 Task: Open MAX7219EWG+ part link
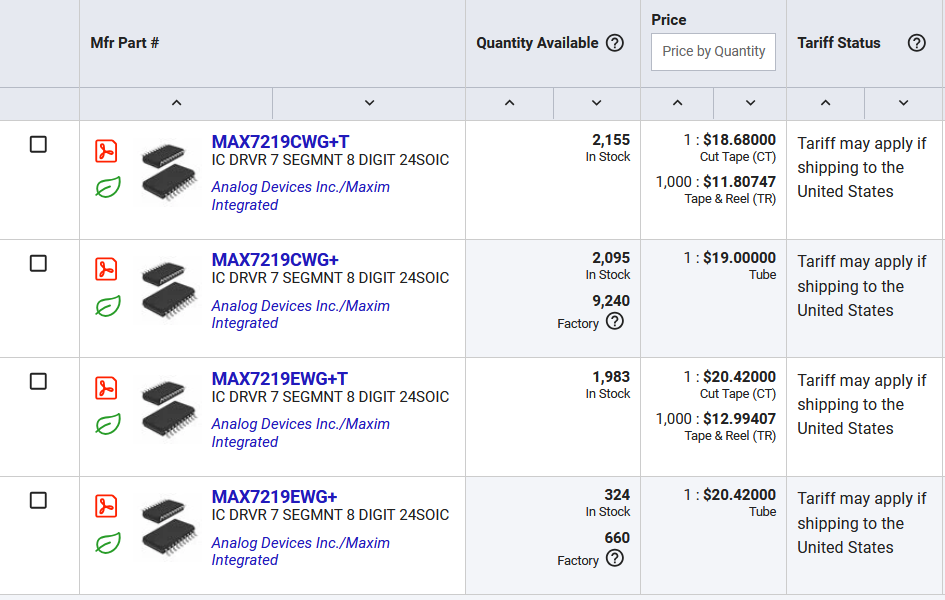pyautogui.click(x=274, y=497)
